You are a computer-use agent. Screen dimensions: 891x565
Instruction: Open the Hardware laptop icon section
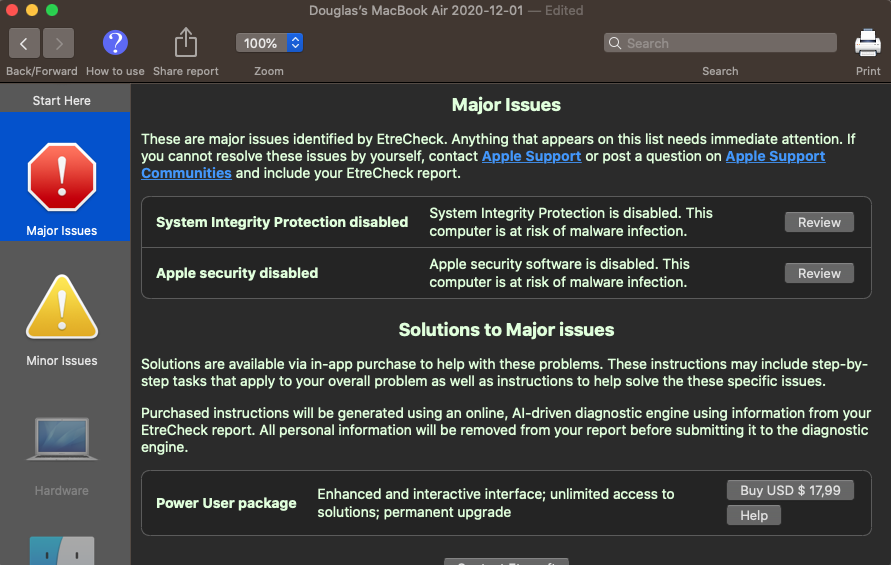tap(62, 439)
